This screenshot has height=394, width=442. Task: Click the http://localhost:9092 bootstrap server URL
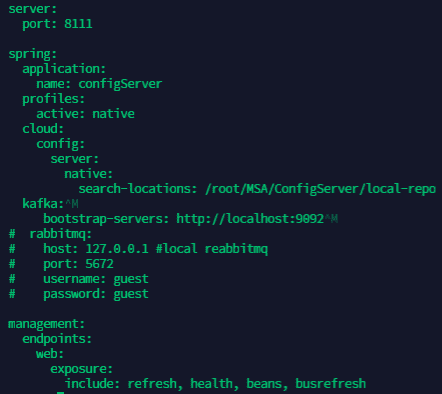click(x=250, y=219)
